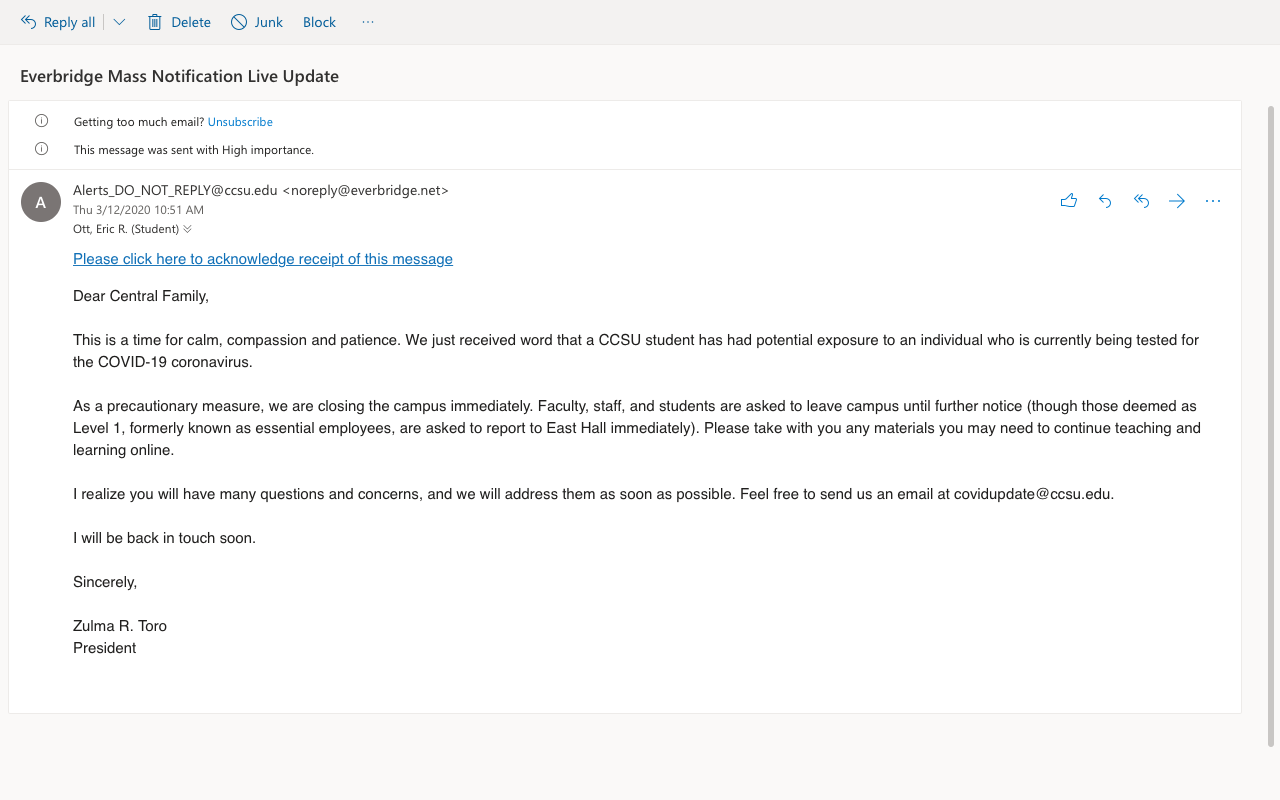1280x800 pixels.
Task: Click the Reply all double-arrow icon in message header
Action: [1141, 201]
